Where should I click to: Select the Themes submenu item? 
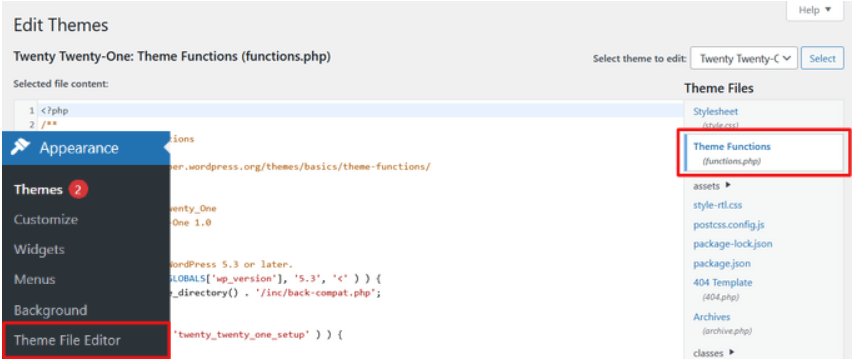(x=38, y=190)
